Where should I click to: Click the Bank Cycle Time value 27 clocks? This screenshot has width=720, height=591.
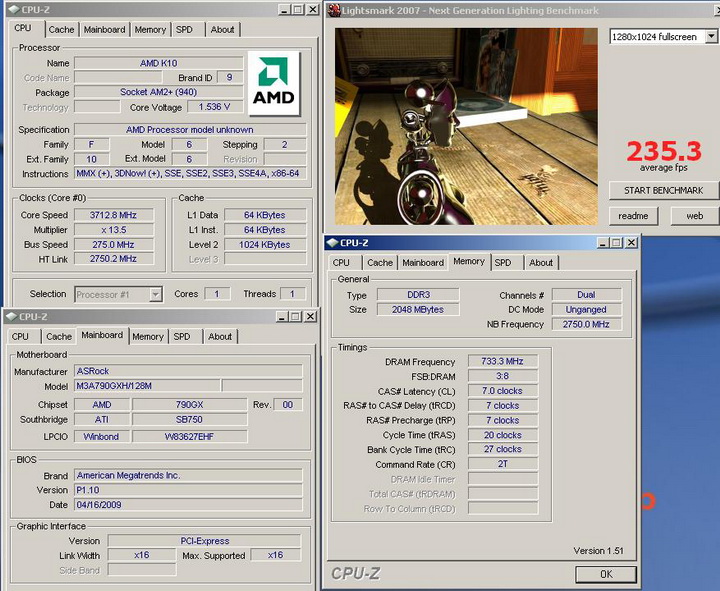[x=502, y=449]
